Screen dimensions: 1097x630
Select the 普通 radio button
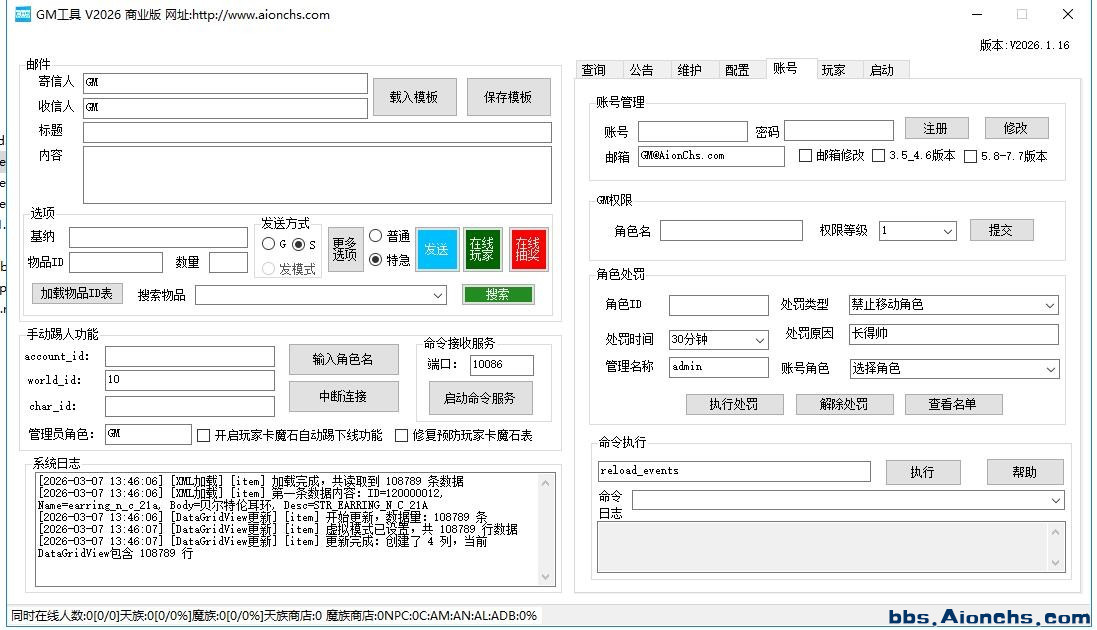(376, 236)
